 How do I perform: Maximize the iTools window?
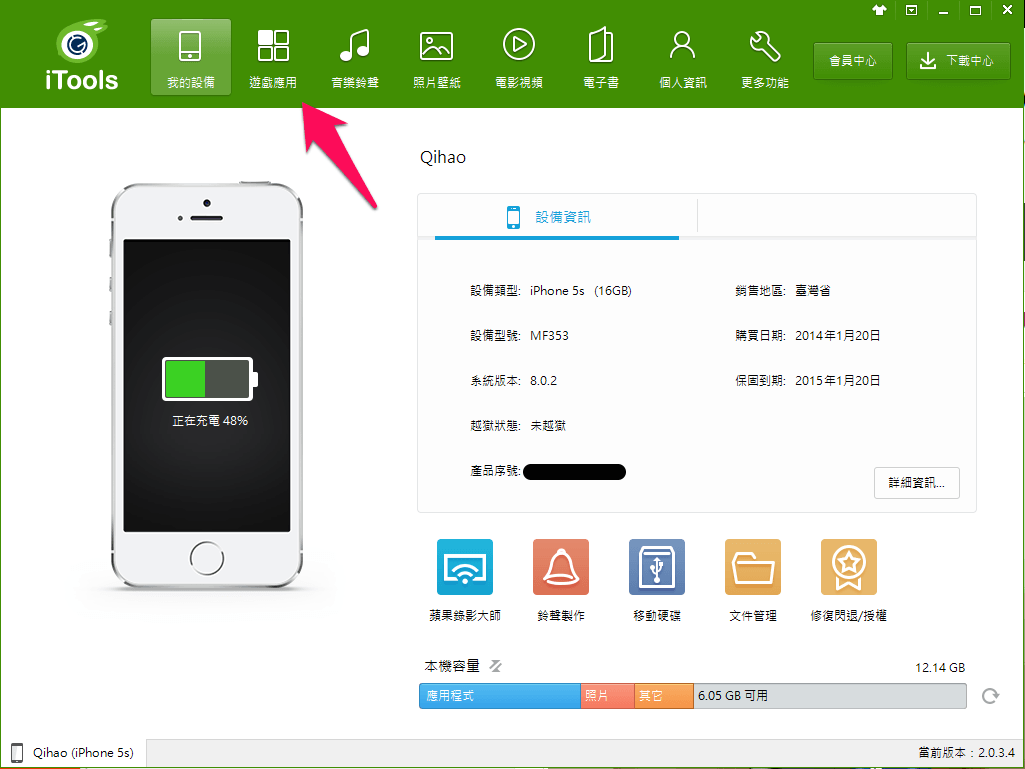pyautogui.click(x=975, y=10)
